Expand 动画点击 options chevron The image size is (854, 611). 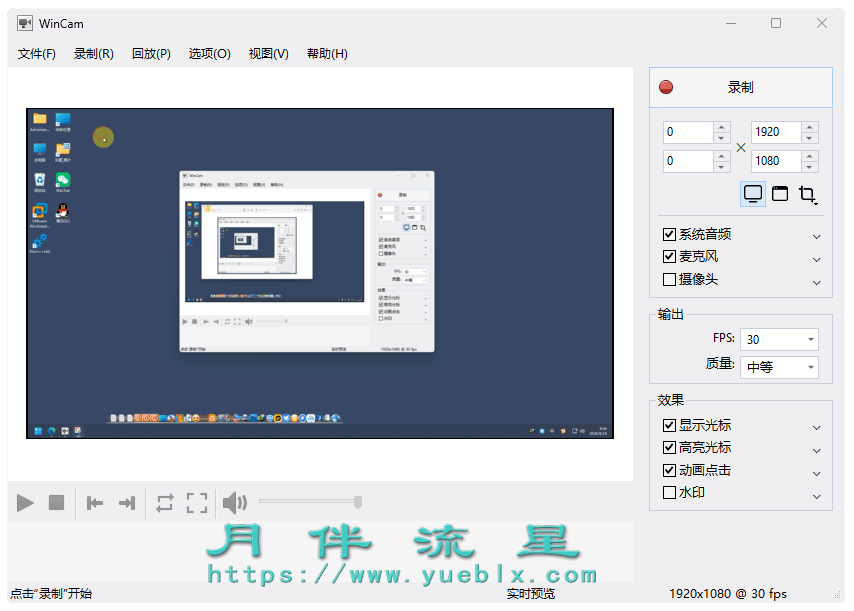[816, 474]
